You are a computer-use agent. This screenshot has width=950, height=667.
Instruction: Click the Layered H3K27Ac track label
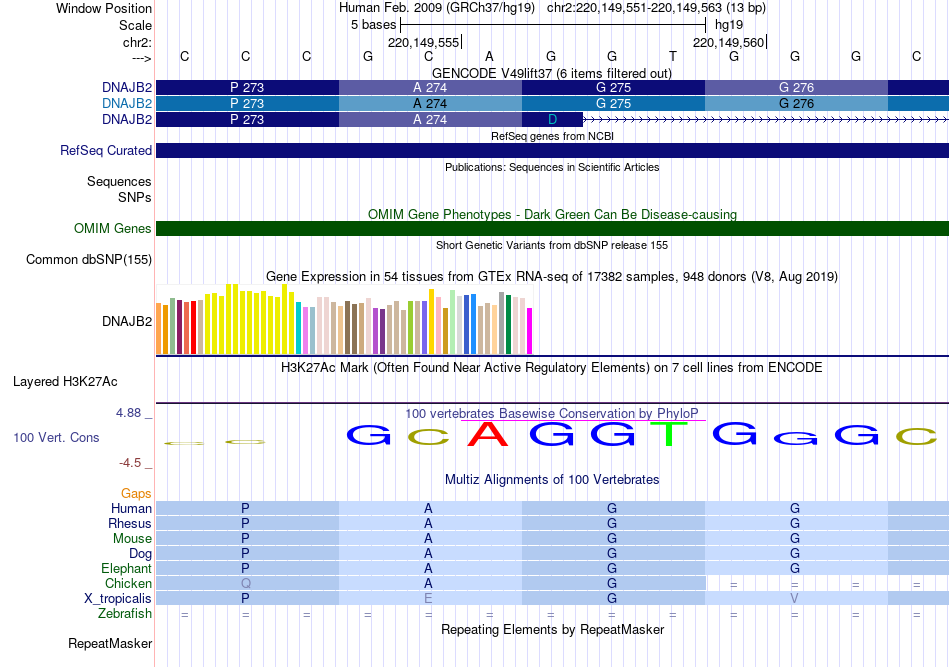(x=65, y=382)
